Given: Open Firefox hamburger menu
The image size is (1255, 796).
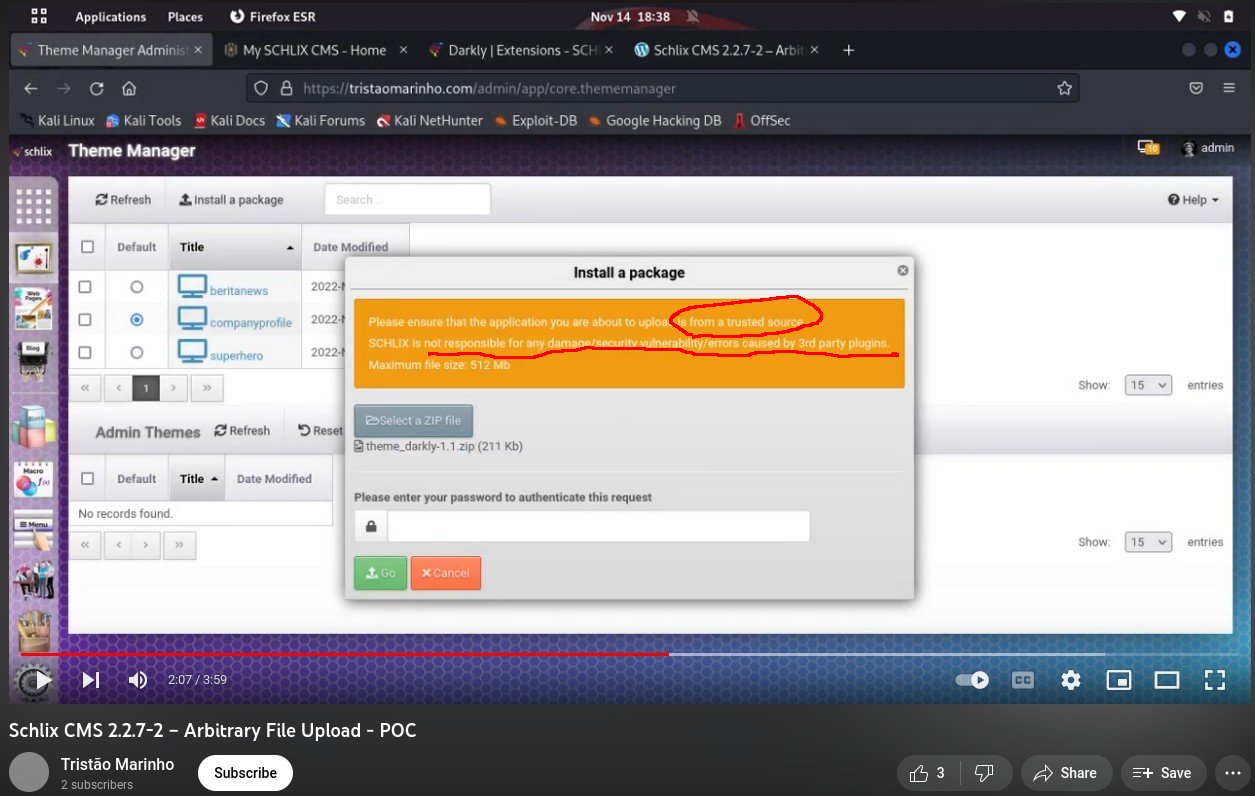Looking at the screenshot, I should coord(1229,88).
